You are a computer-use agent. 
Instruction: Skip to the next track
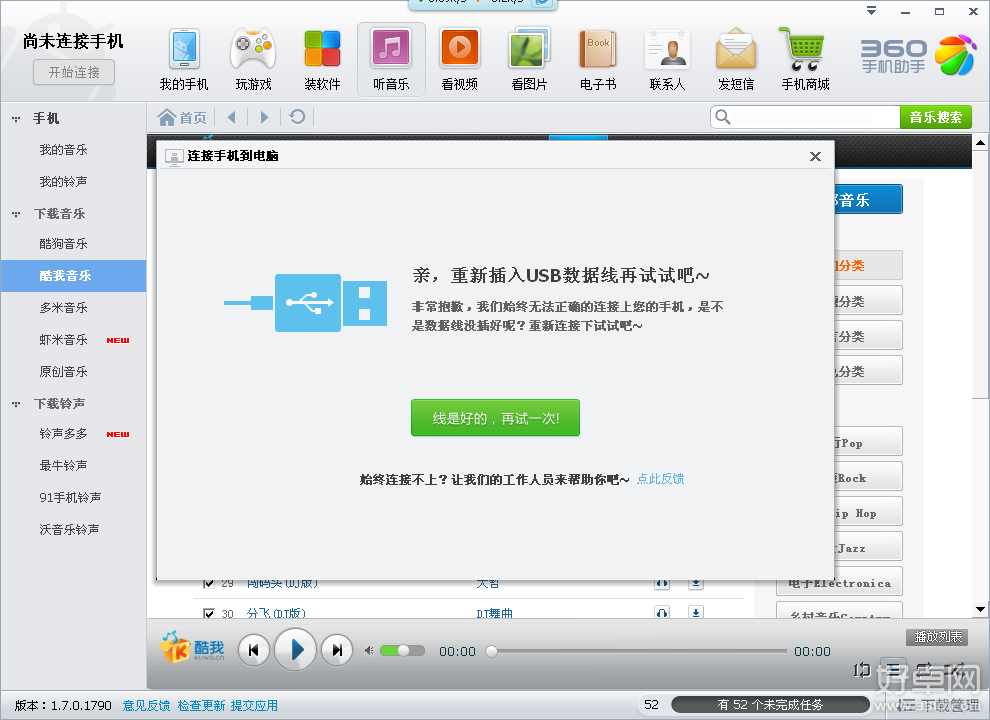[337, 650]
